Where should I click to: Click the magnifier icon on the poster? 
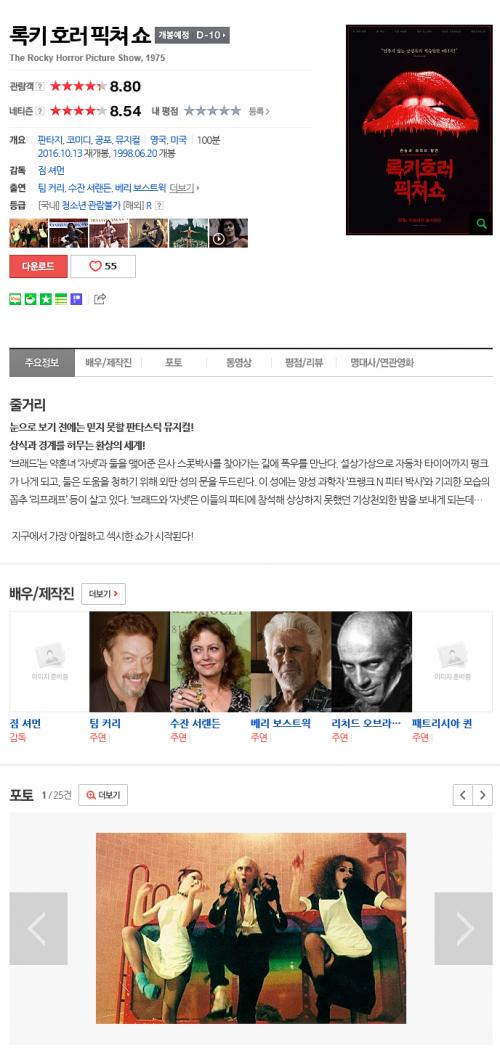(x=481, y=223)
